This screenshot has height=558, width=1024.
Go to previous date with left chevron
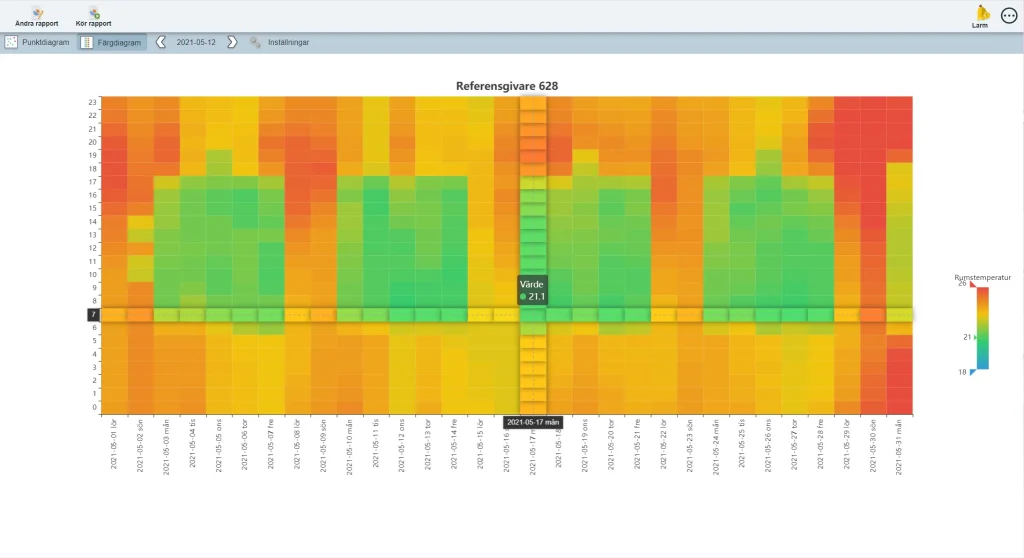click(161, 42)
